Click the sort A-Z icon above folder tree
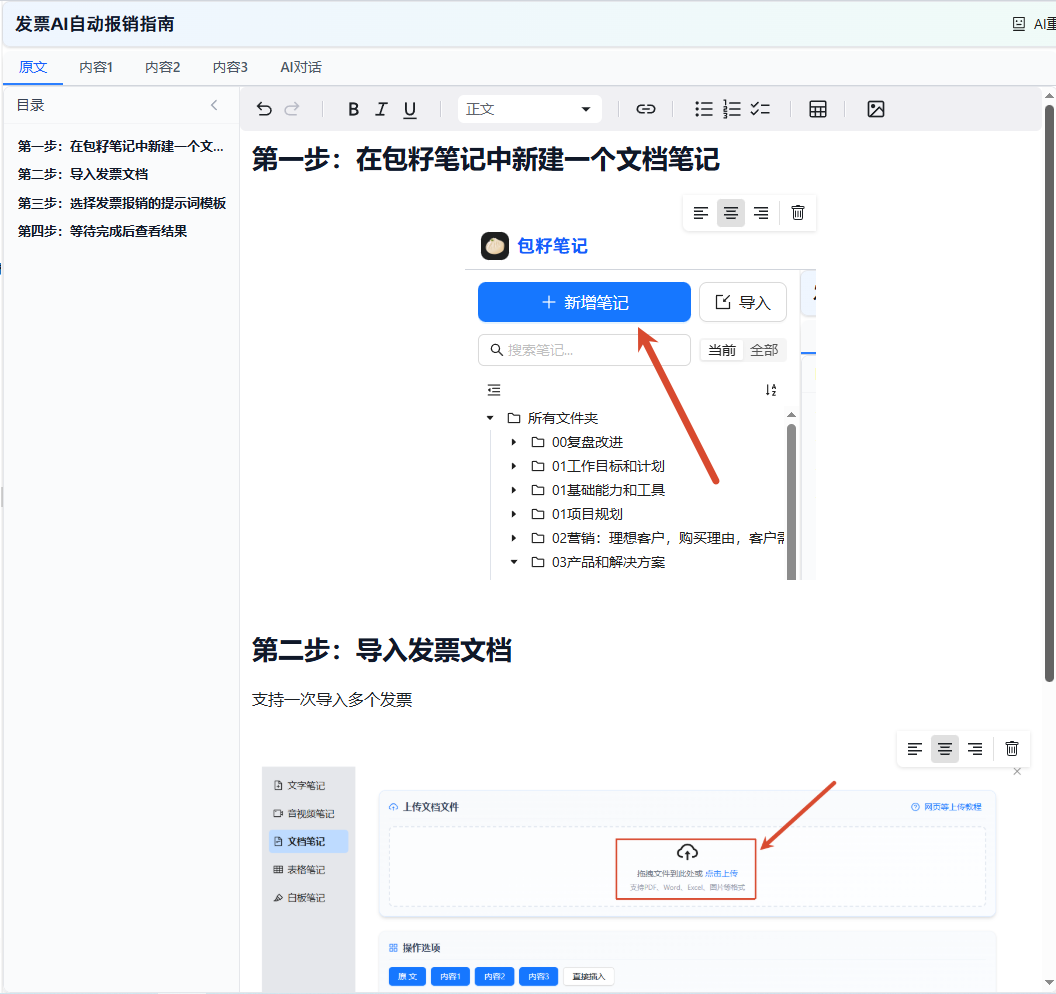 point(771,390)
